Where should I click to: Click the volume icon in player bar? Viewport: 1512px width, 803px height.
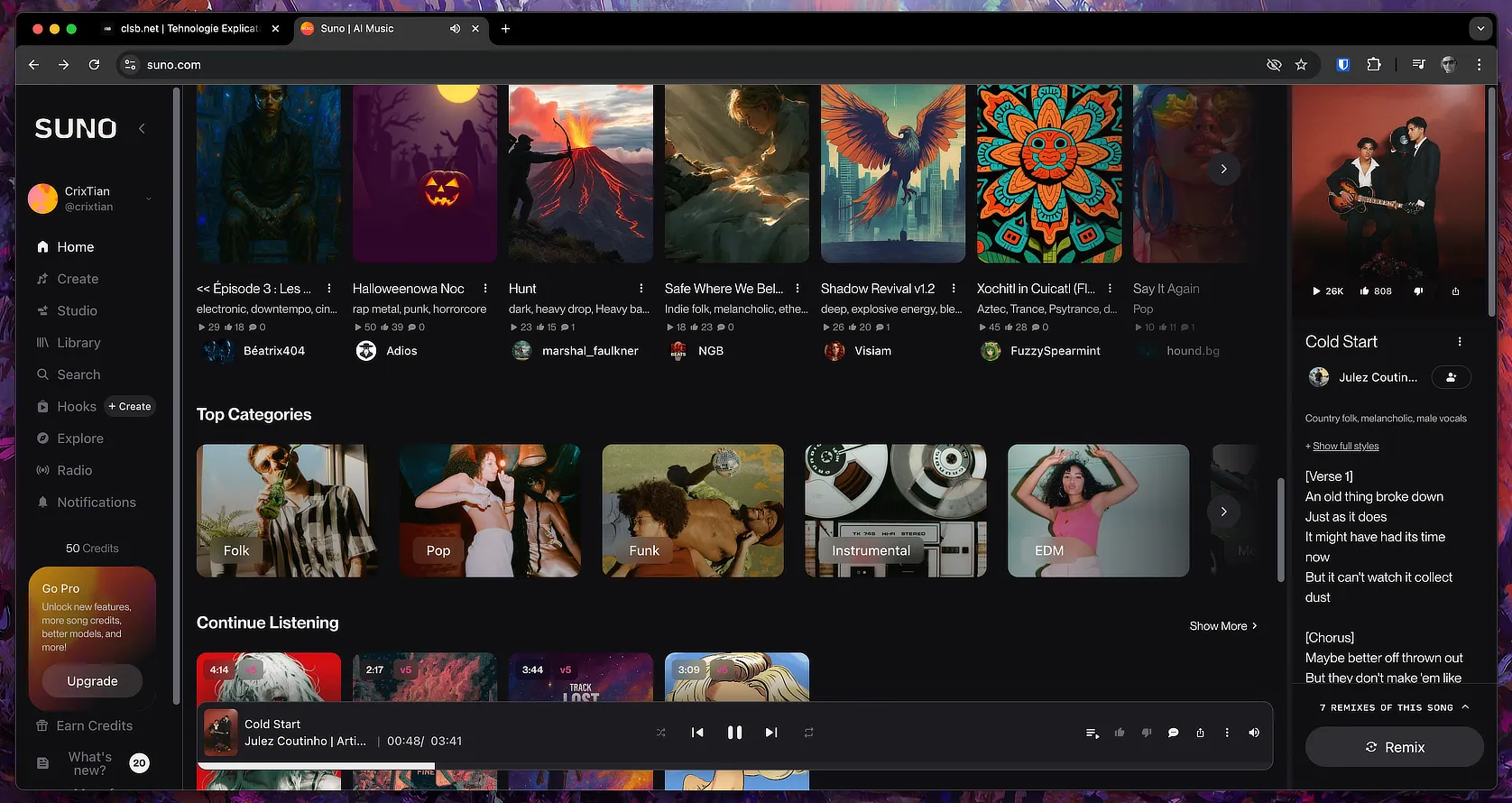(x=1254, y=733)
